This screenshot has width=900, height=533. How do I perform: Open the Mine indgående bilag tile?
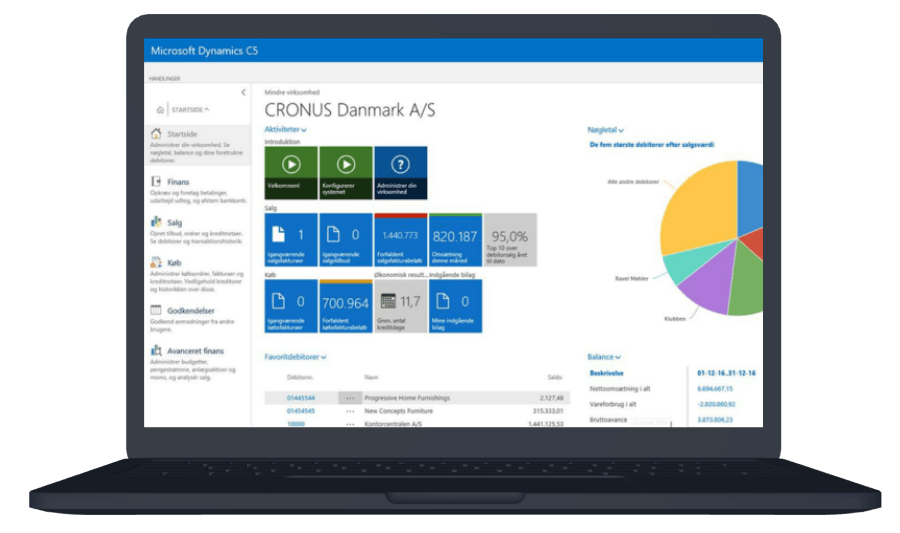point(456,306)
